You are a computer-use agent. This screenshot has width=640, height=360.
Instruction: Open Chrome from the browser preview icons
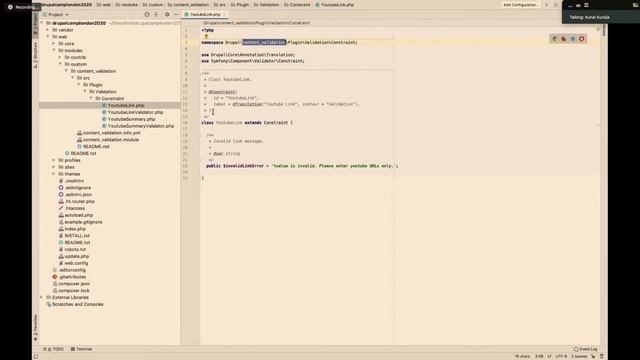click(x=554, y=39)
